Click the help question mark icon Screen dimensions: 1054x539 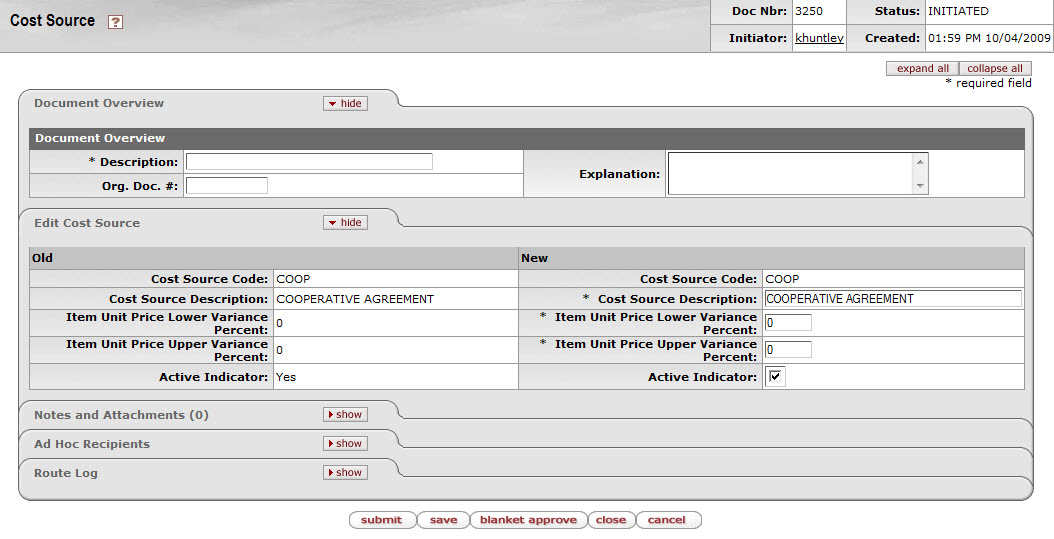coord(115,22)
